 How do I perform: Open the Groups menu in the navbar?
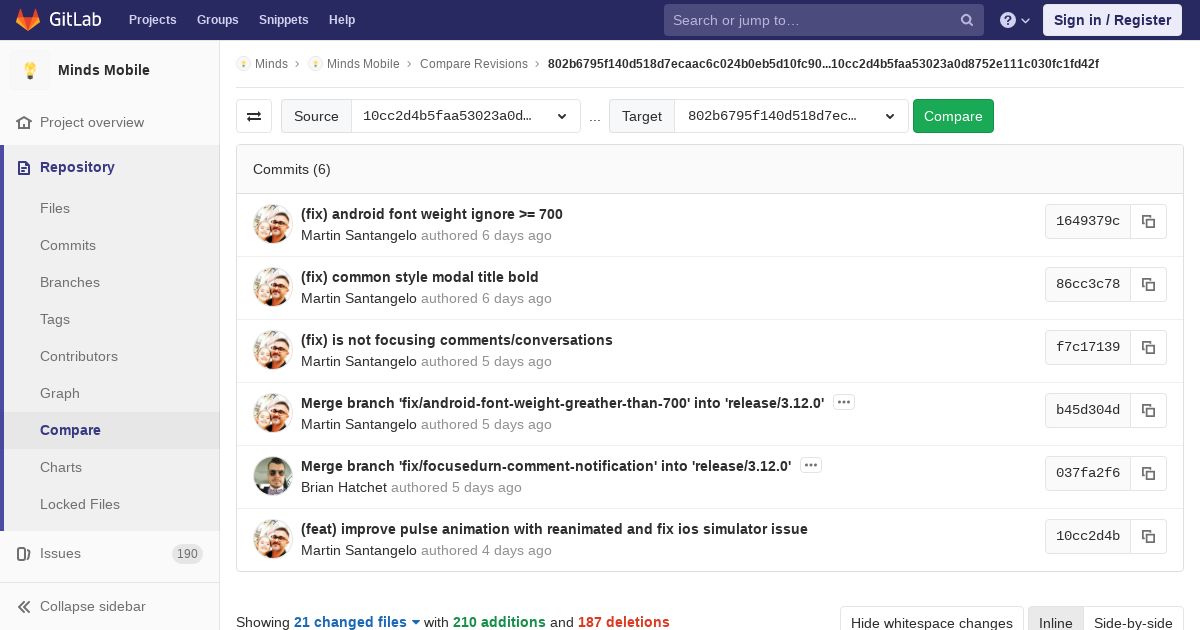coord(217,20)
